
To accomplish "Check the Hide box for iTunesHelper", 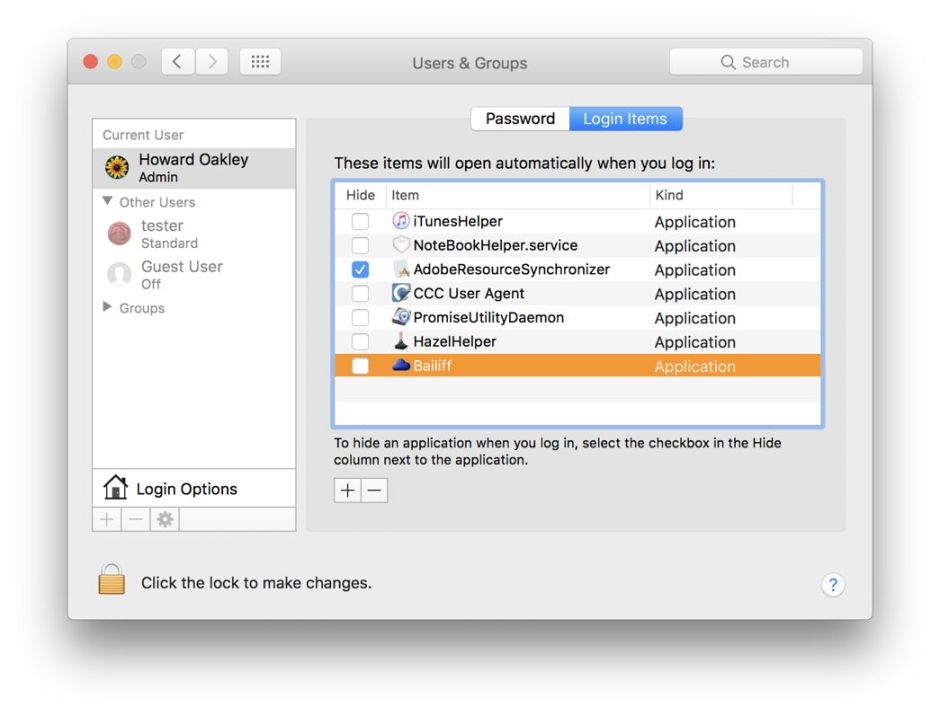I will pyautogui.click(x=360, y=222).
